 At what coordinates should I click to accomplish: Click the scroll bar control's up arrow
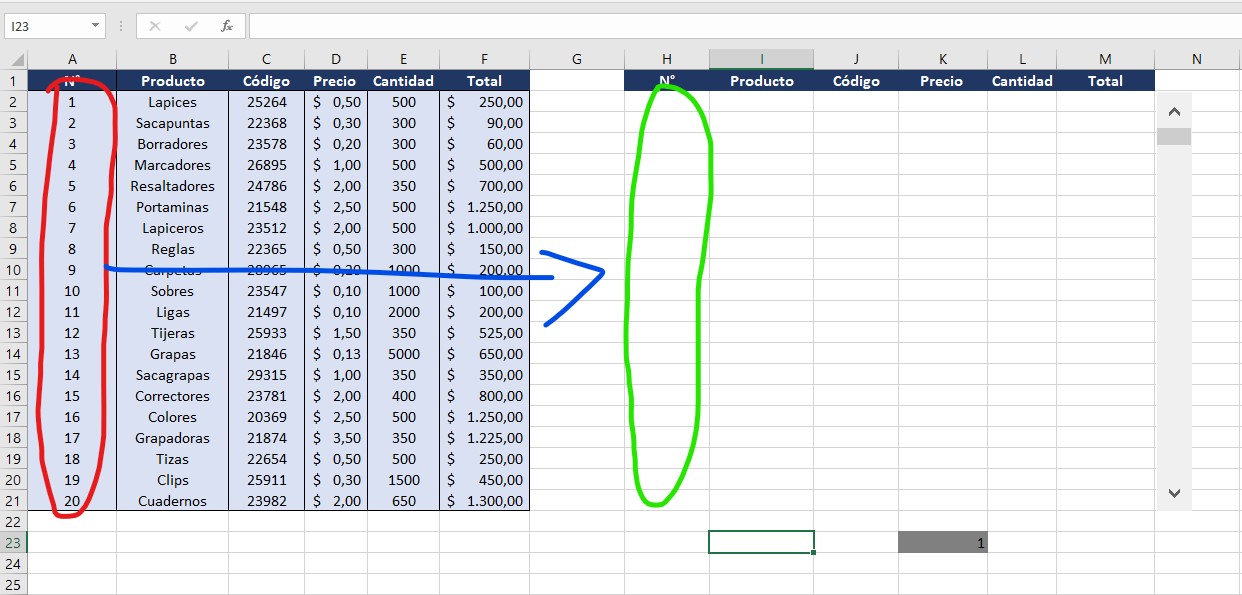point(1174,112)
